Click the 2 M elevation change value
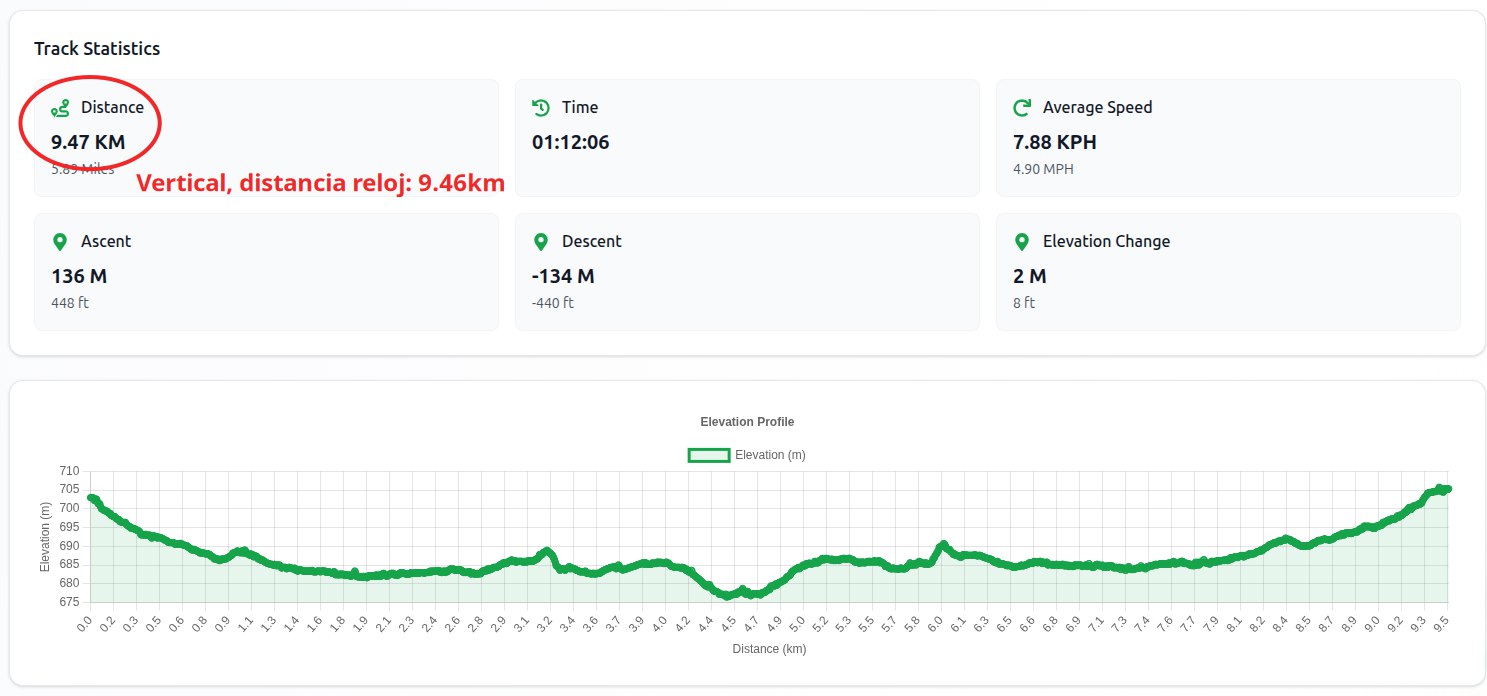1487x696 pixels. [x=1029, y=276]
